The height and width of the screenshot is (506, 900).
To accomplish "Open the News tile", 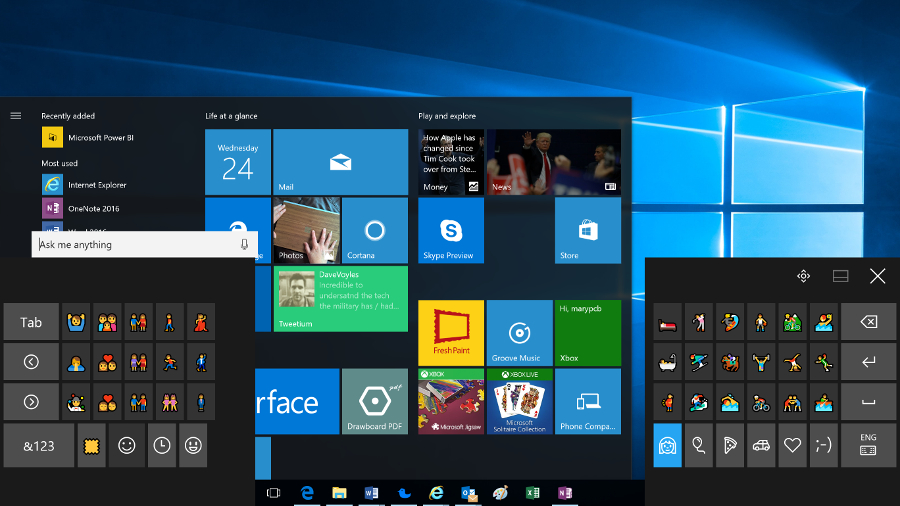I will coord(553,162).
